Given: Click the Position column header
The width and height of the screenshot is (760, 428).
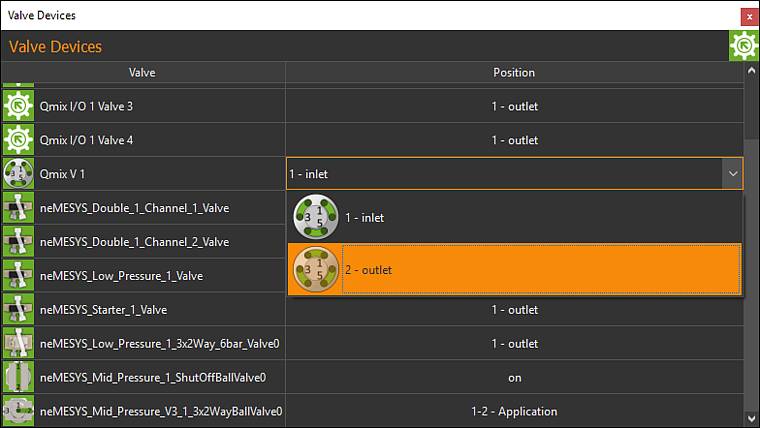Looking at the screenshot, I should click(514, 72).
